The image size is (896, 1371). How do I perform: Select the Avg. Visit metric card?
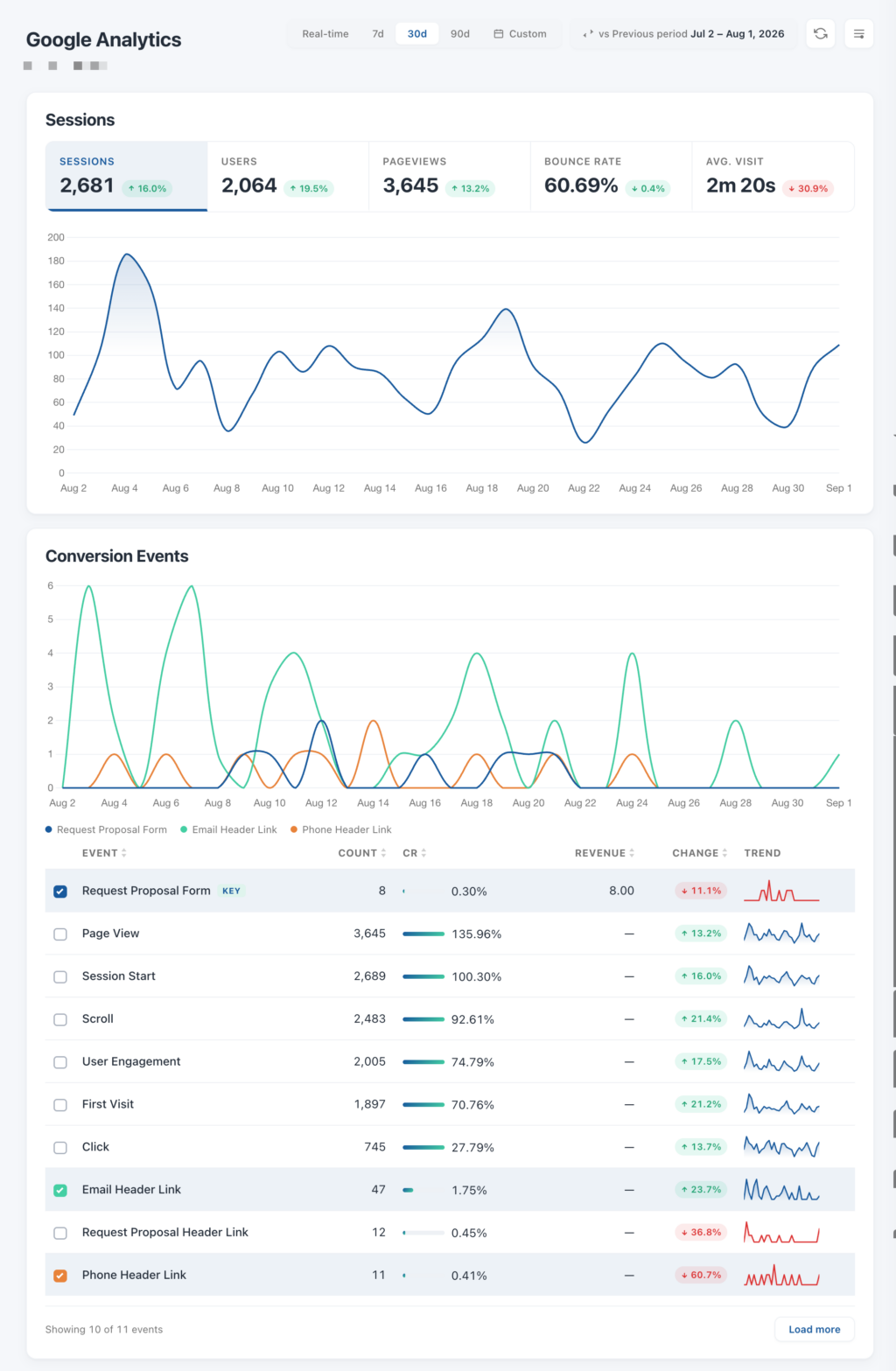pos(773,176)
